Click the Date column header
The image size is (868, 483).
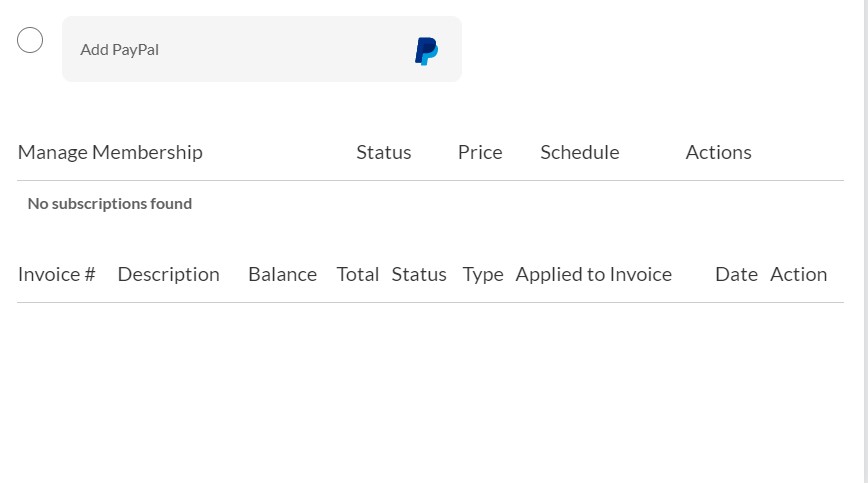[x=736, y=274]
